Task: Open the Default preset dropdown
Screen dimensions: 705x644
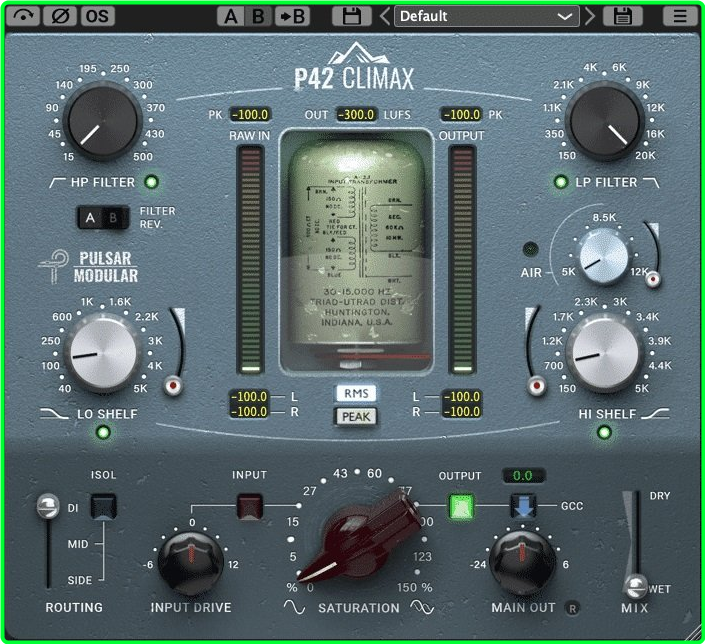Action: coord(486,17)
